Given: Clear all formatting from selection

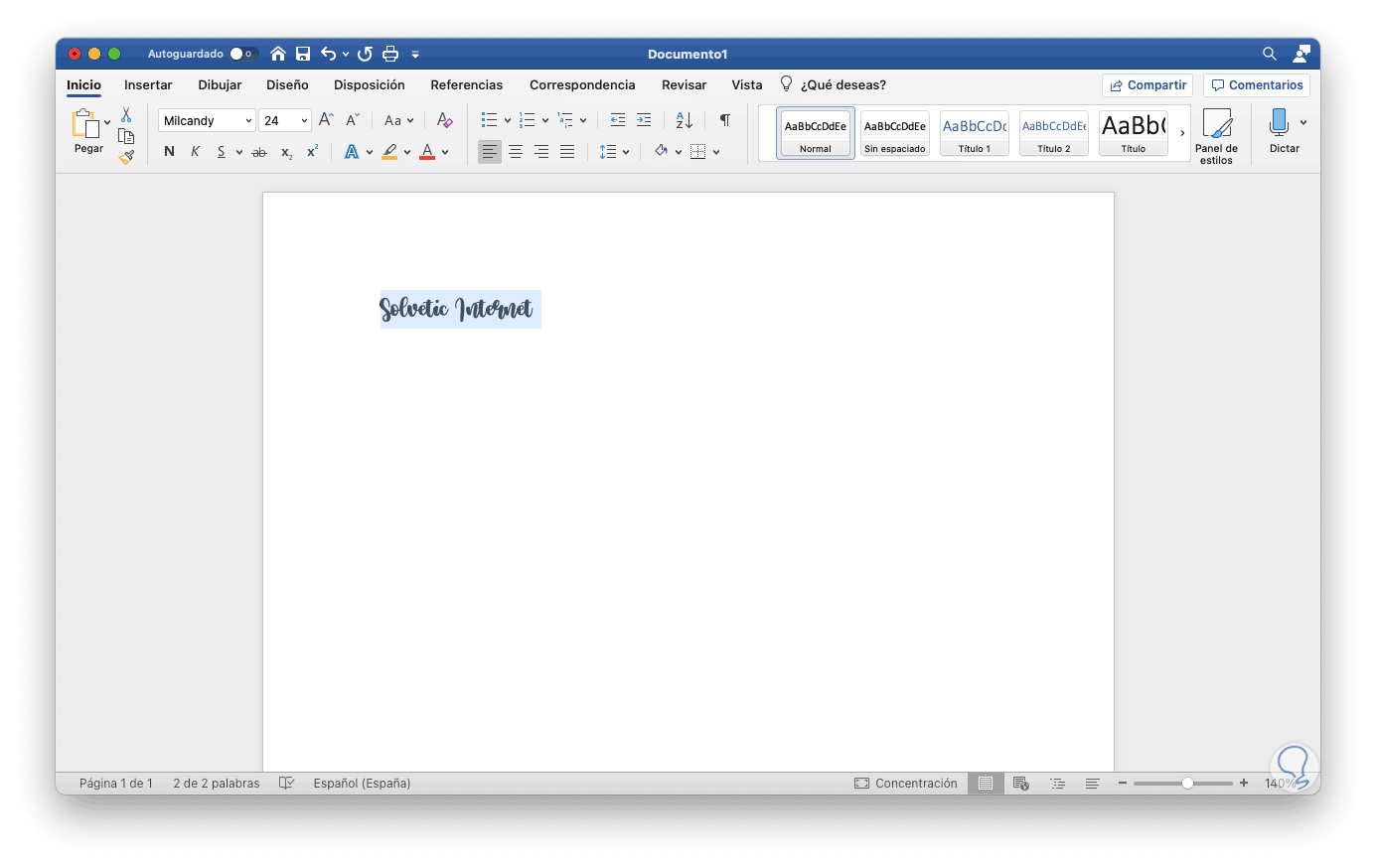Looking at the screenshot, I should [x=444, y=120].
